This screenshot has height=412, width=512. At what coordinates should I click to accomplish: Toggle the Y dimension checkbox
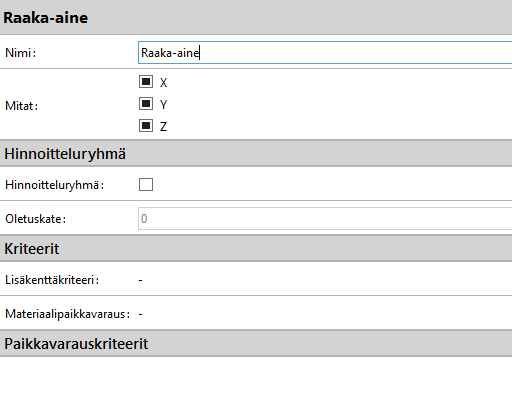tap(146, 104)
